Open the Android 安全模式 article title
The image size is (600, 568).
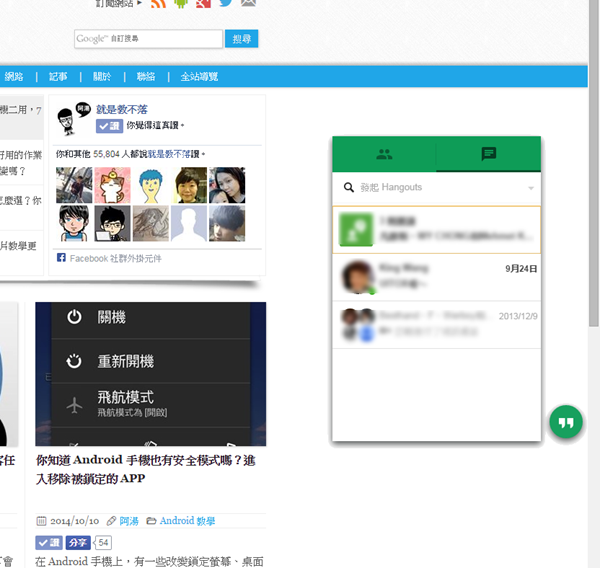pyautogui.click(x=146, y=469)
